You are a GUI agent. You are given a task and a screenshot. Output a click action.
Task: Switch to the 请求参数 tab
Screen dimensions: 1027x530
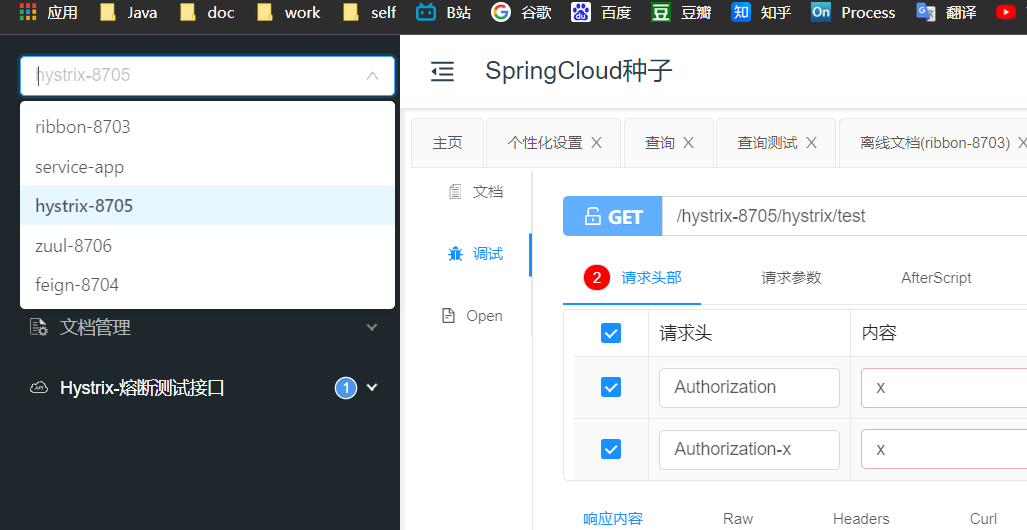tap(791, 278)
